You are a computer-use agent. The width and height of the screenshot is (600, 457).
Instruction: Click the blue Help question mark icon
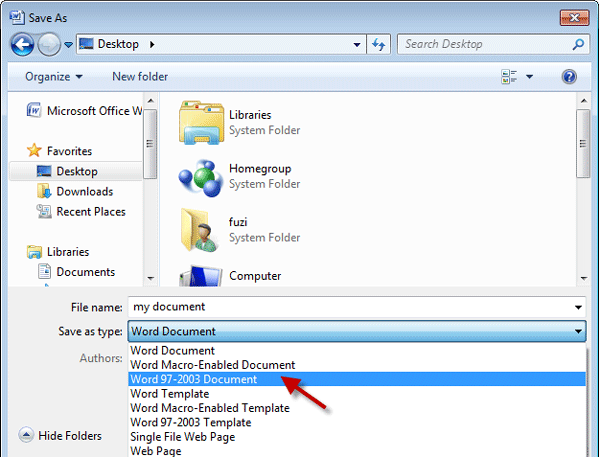point(569,77)
